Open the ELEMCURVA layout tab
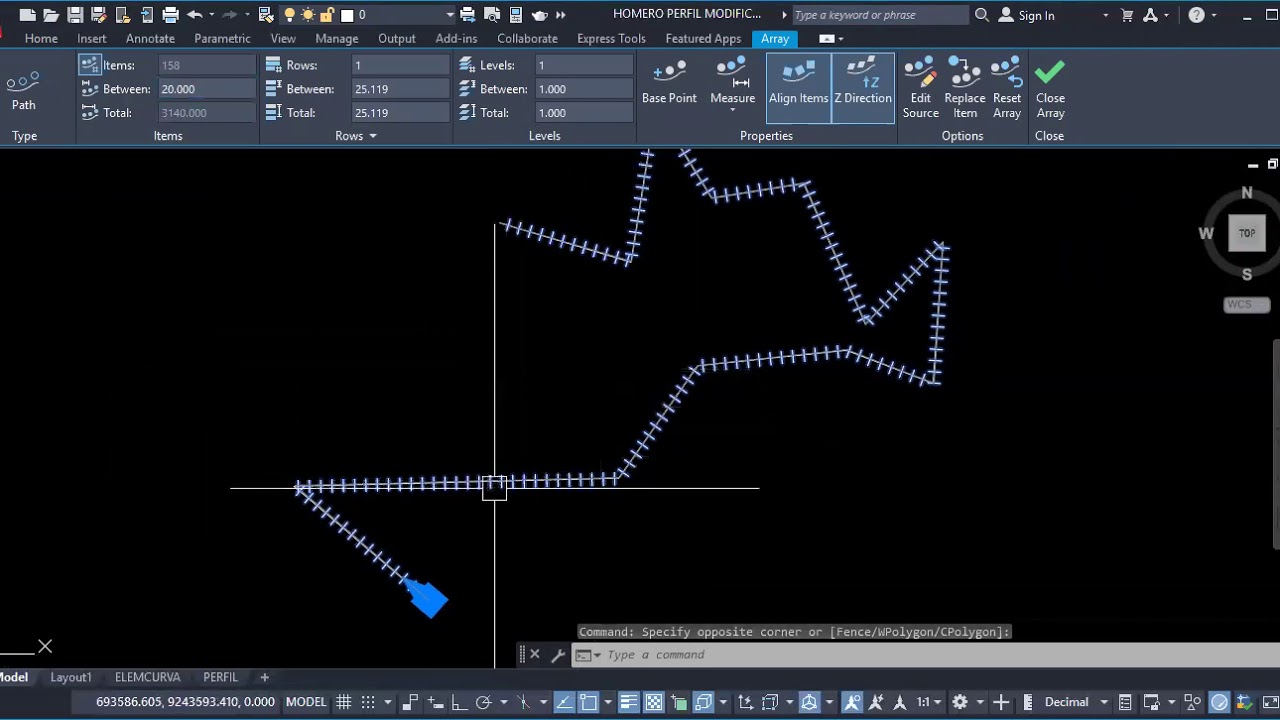 147,677
